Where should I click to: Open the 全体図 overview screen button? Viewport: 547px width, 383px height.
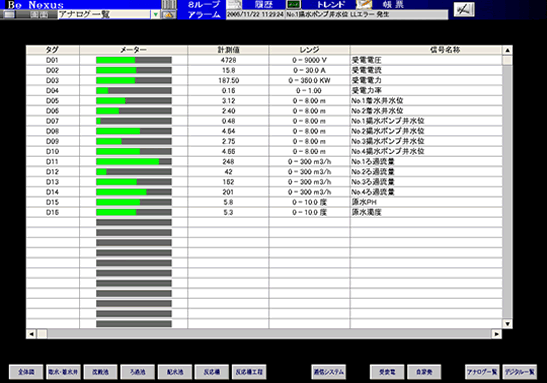[26, 372]
